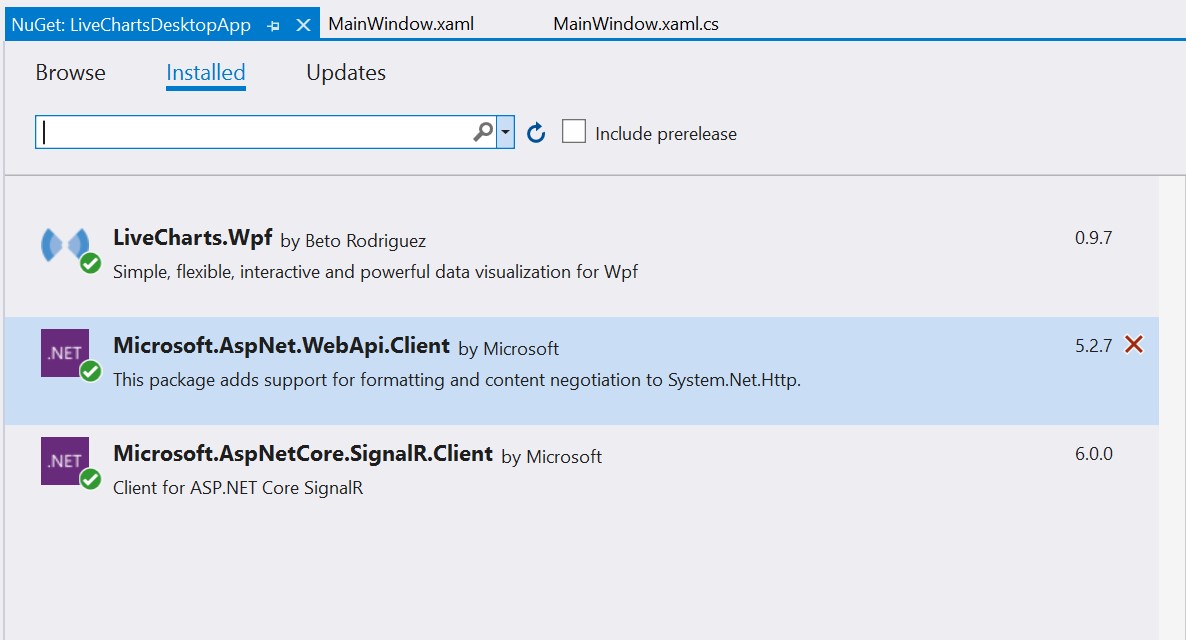1186x640 pixels.
Task: Open the MainWindow.xaml.cs document tab
Action: (636, 24)
